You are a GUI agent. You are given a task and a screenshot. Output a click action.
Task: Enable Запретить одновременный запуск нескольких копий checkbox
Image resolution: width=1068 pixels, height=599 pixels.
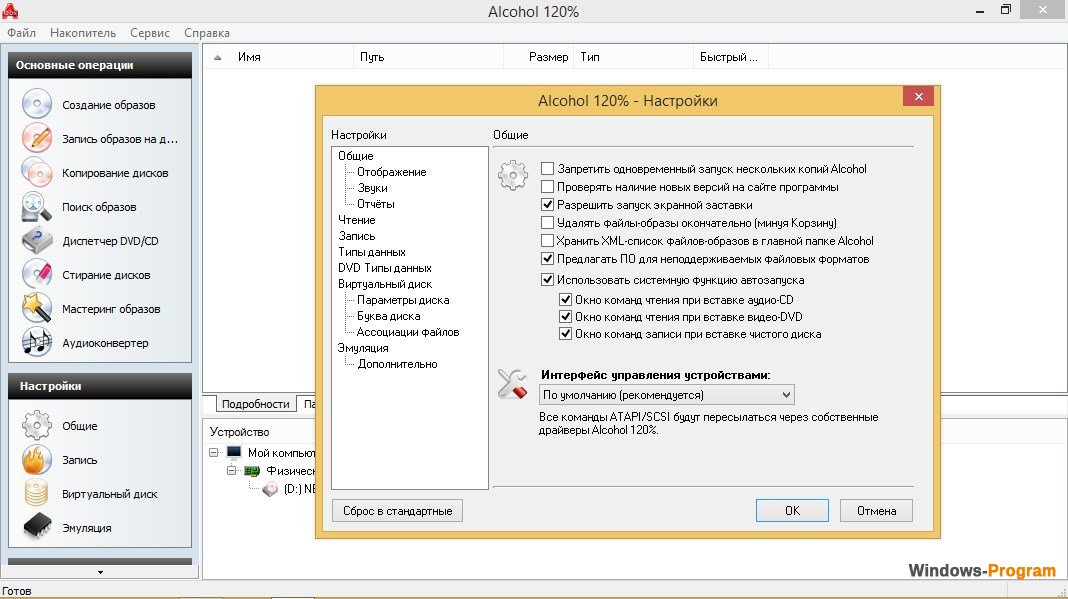click(x=547, y=168)
